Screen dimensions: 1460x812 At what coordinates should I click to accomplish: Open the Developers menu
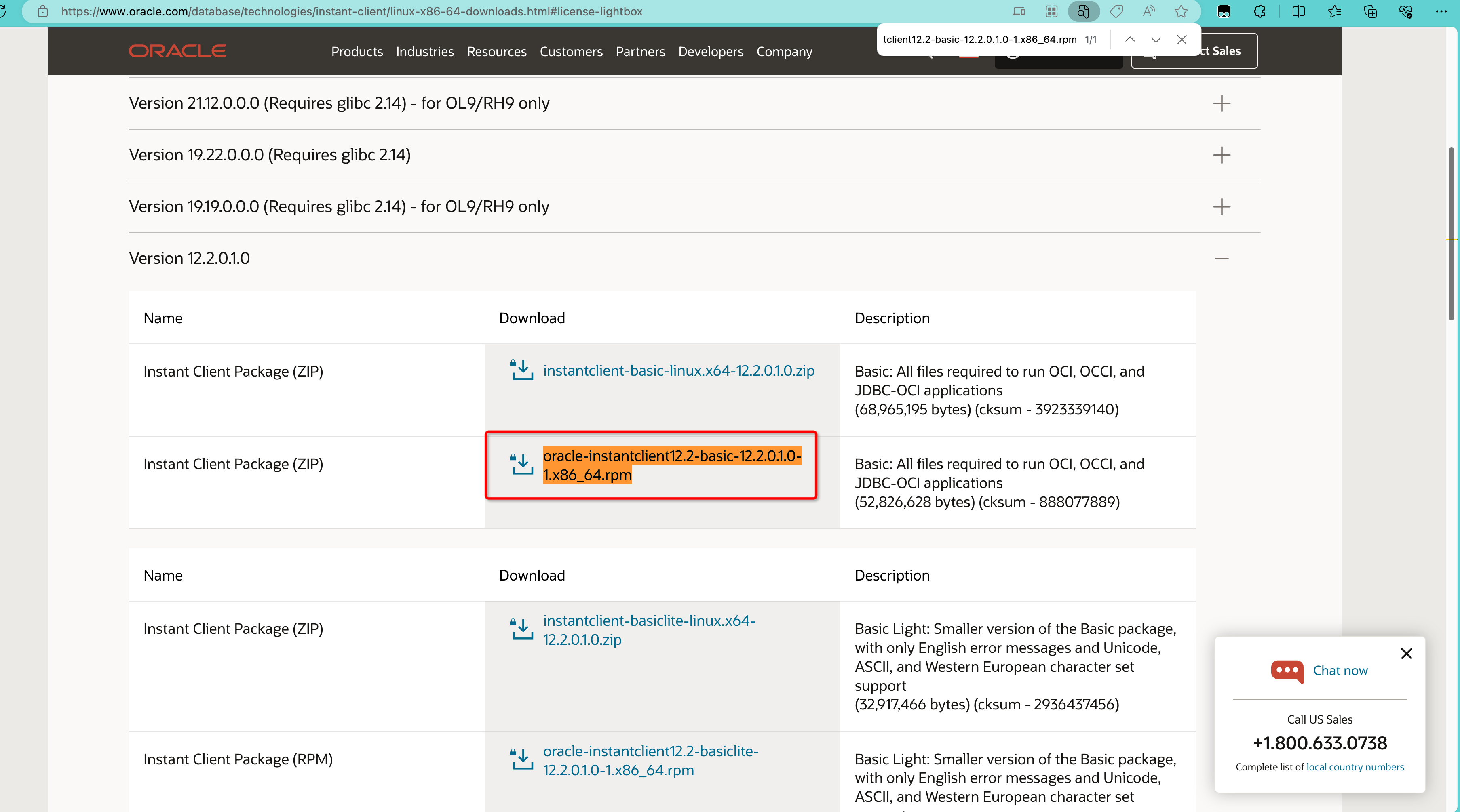click(711, 52)
